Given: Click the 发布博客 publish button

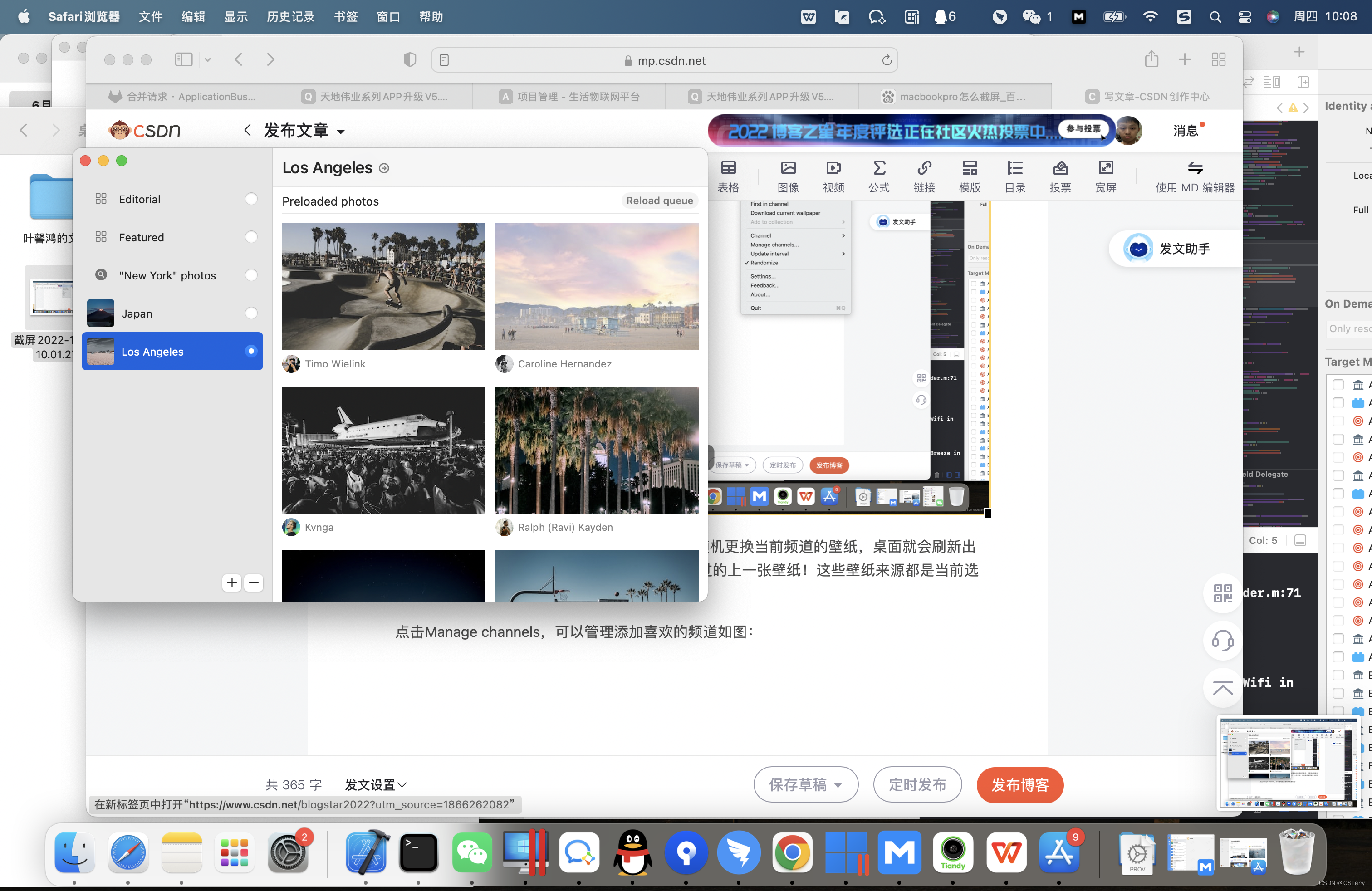Looking at the screenshot, I should pyautogui.click(x=1020, y=785).
